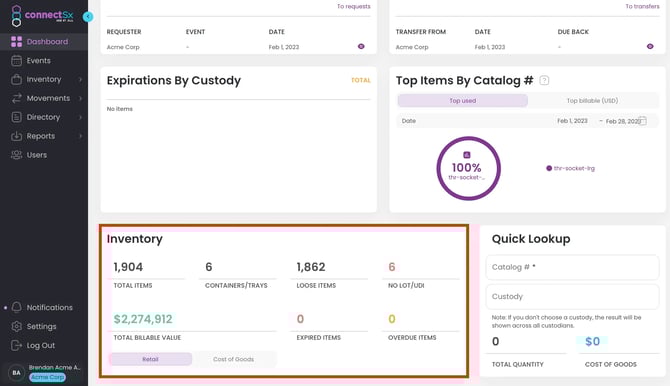View the Acme Corp request with the eye icon
This screenshot has height=386, width=670.
pos(361,47)
